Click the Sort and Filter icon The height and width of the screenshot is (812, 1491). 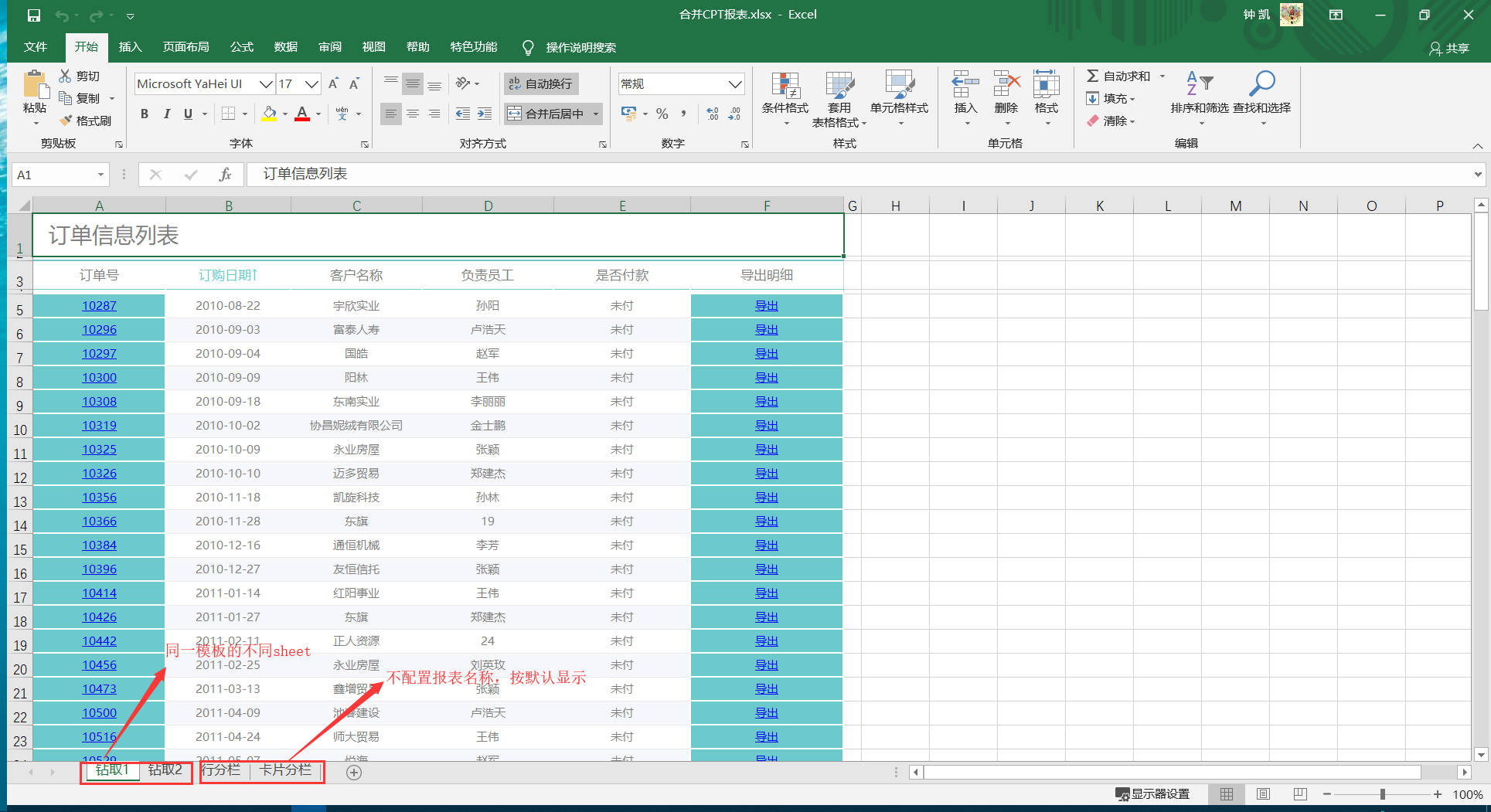[x=1199, y=83]
